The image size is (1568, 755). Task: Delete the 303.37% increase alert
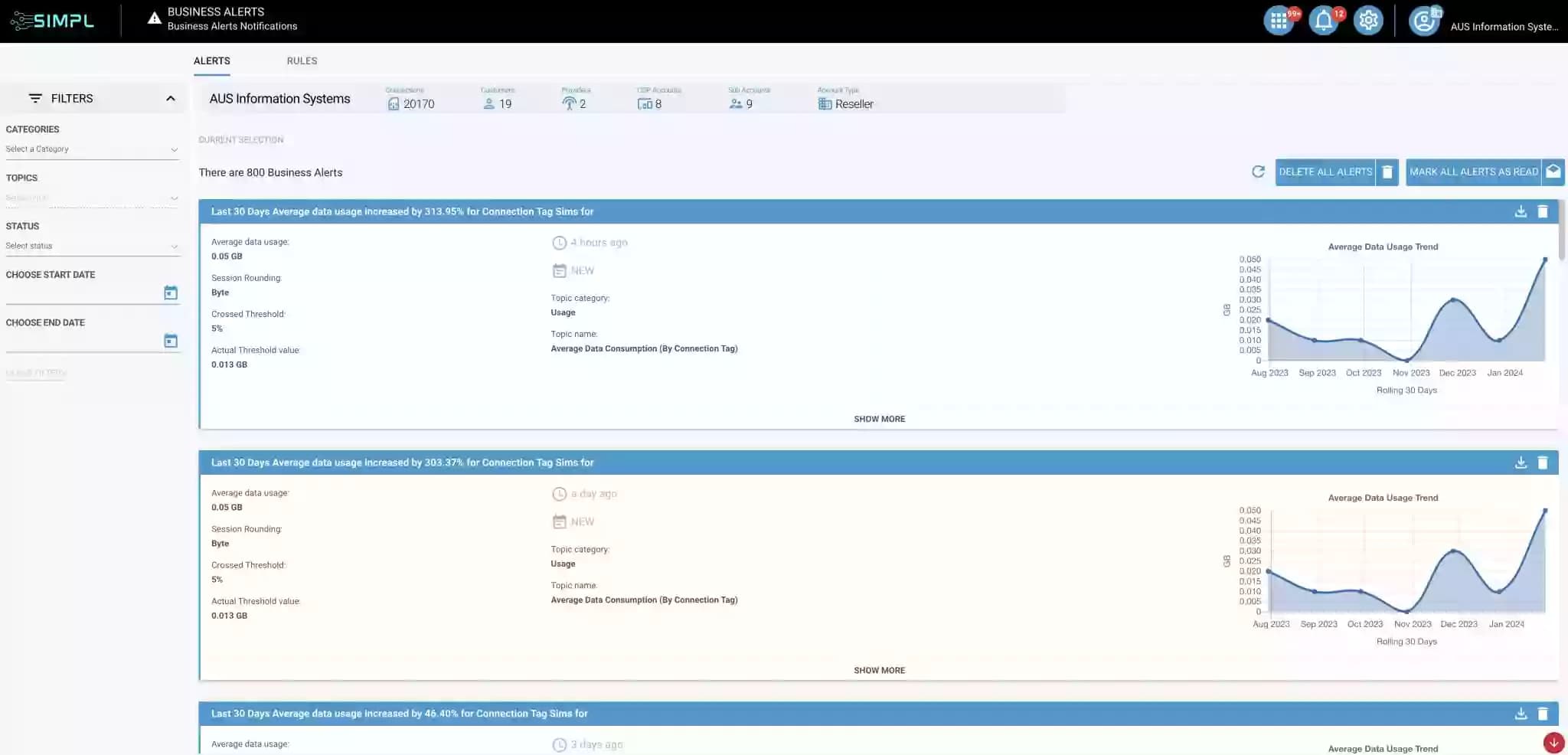(x=1543, y=462)
